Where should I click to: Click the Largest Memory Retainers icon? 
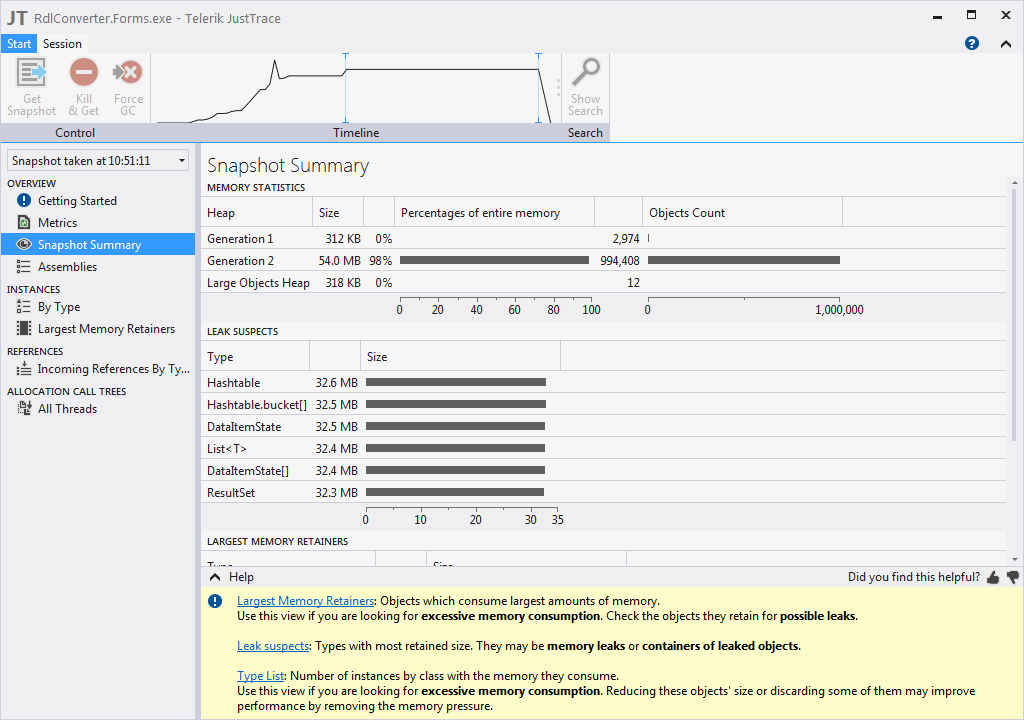tap(24, 329)
